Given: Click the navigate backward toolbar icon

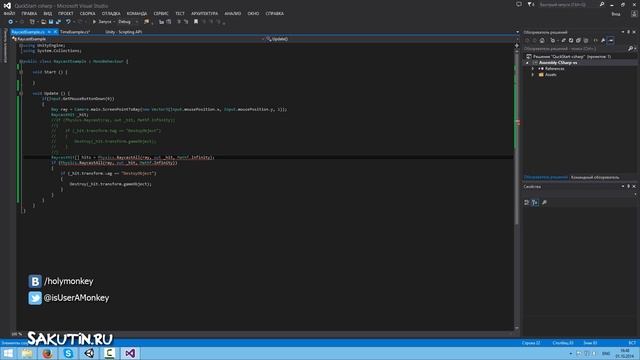Looking at the screenshot, I should (x=10, y=22).
